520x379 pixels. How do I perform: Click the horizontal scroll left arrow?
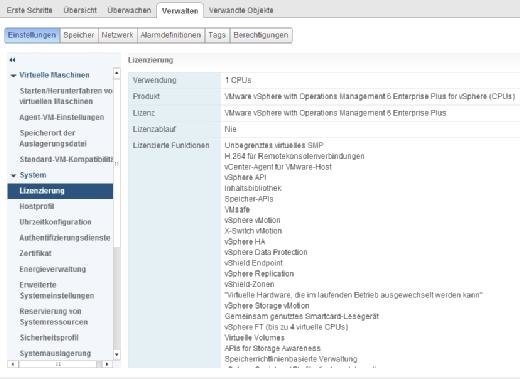click(12, 364)
